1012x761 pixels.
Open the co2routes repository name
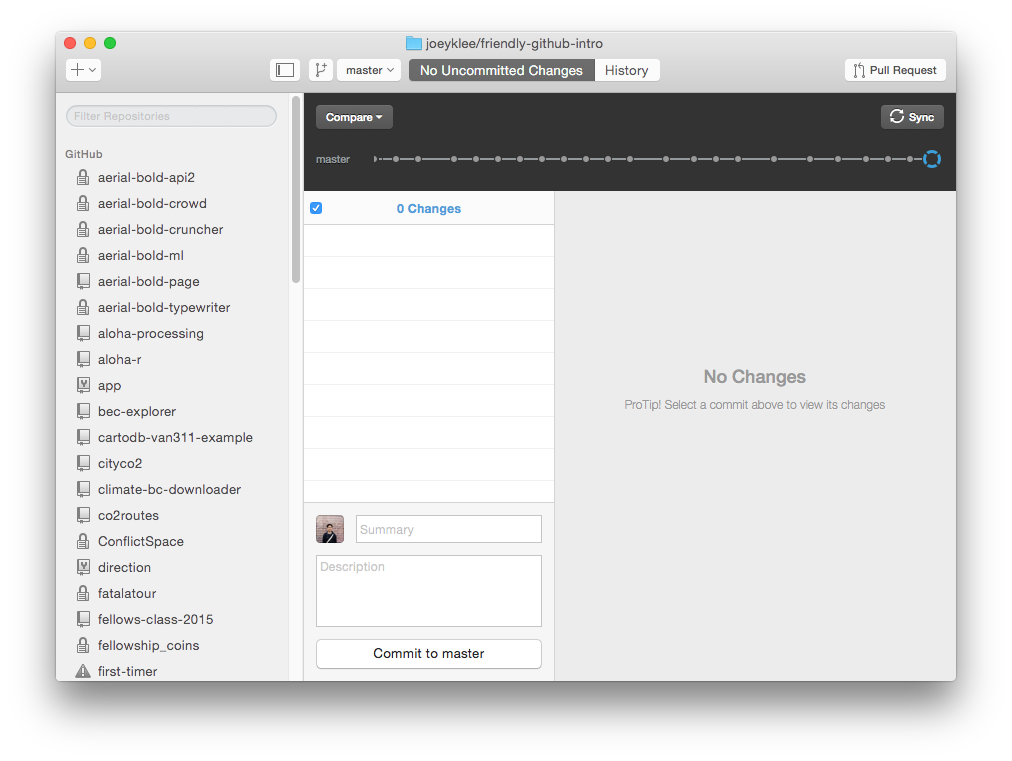128,515
